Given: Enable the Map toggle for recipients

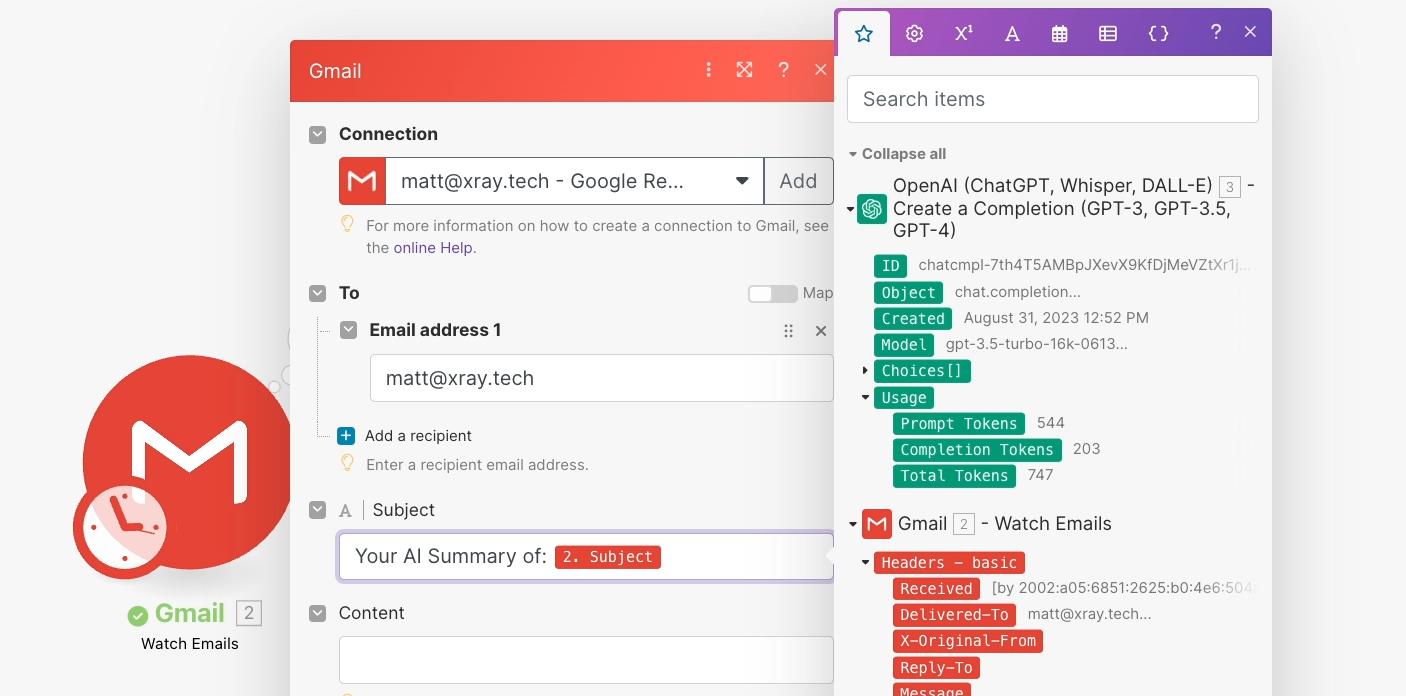Looking at the screenshot, I should (x=772, y=294).
